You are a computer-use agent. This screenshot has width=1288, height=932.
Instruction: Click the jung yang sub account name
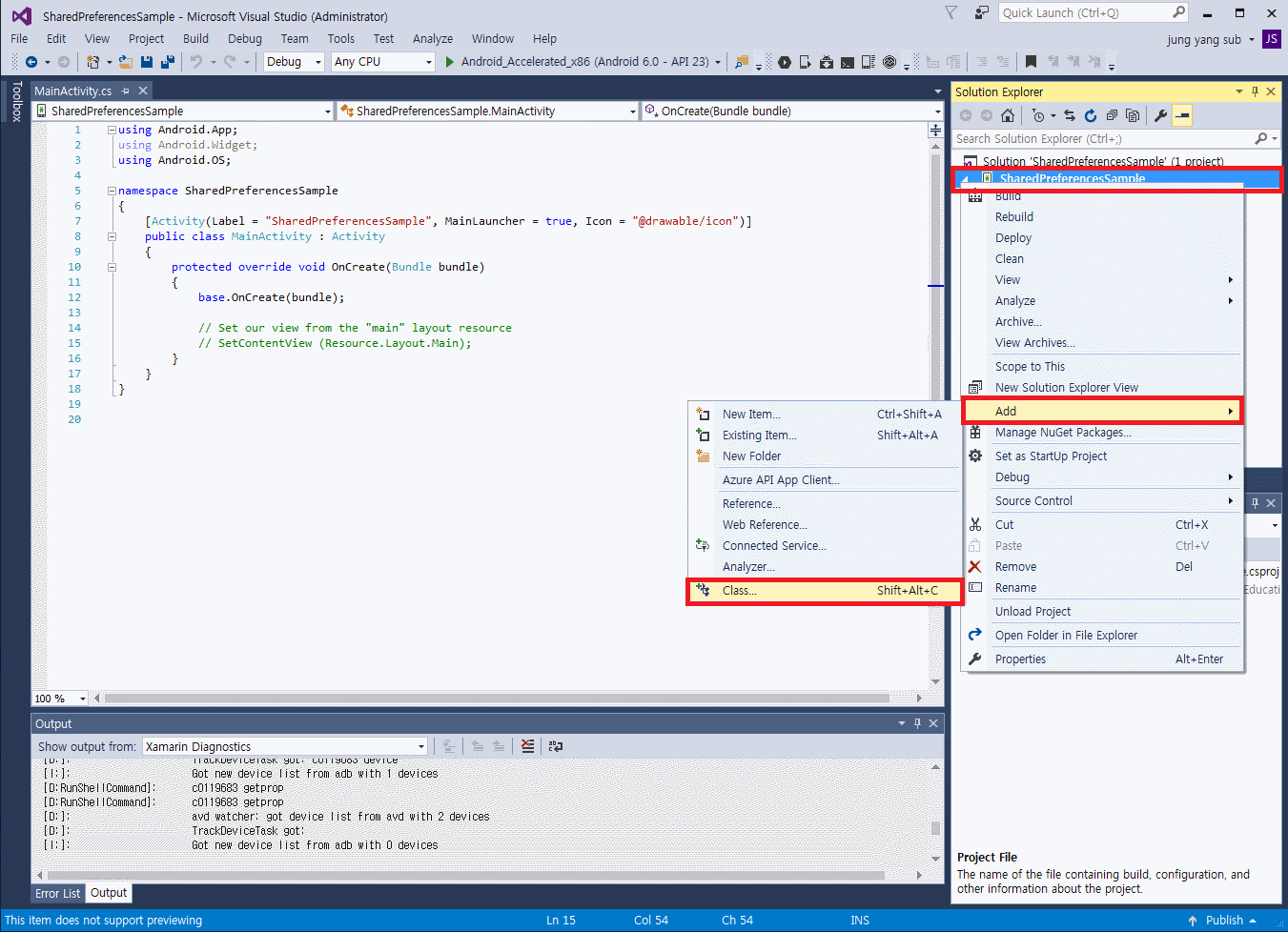pyautogui.click(x=1204, y=40)
